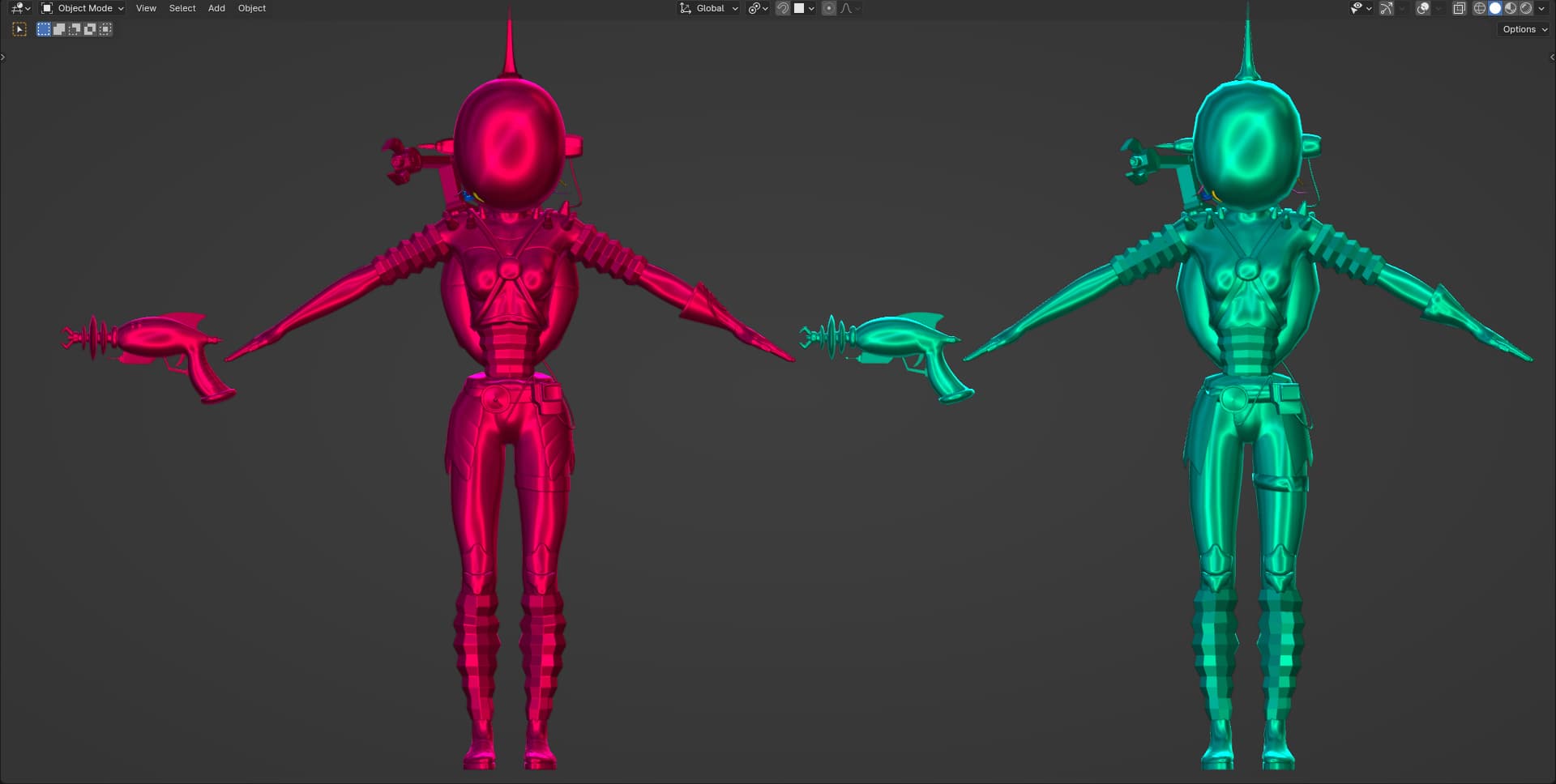Toggle X-ray mode
This screenshot has height=784, width=1556.
pyautogui.click(x=1459, y=8)
